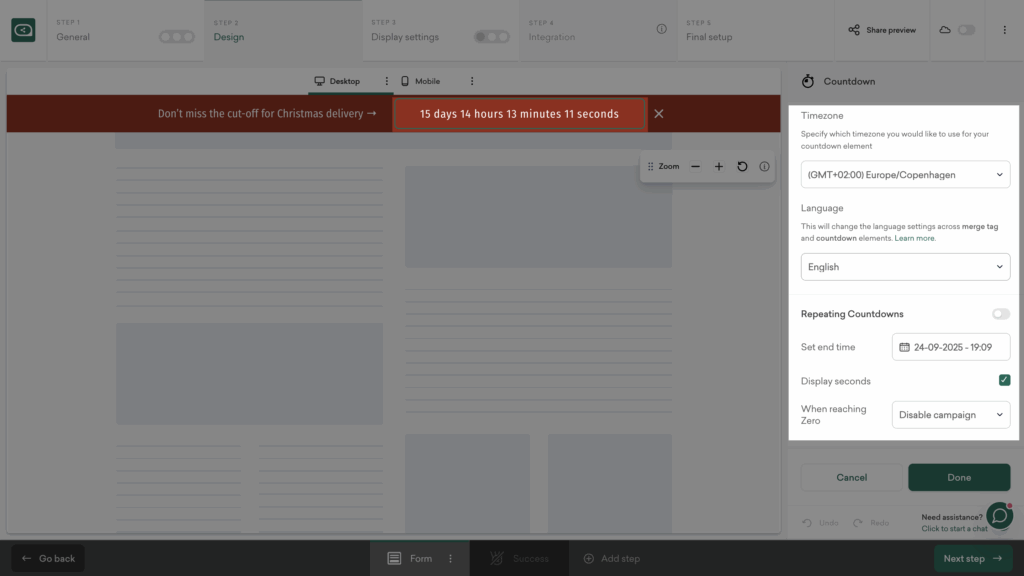
Task: Click the zoom info icon
Action: [764, 167]
